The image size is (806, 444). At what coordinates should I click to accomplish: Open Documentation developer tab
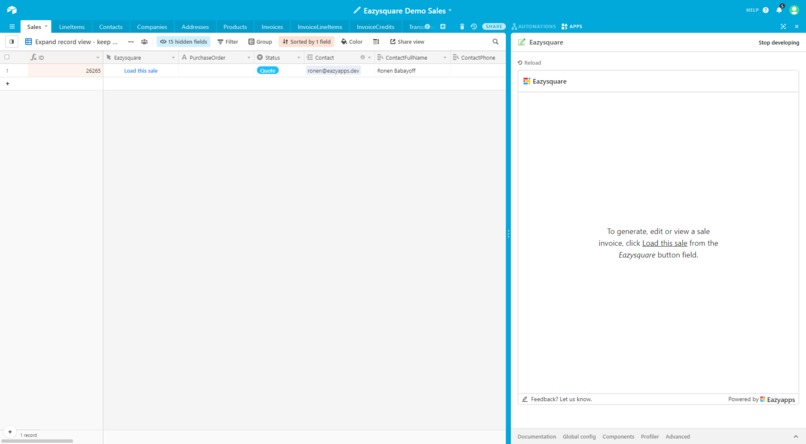[x=537, y=437]
